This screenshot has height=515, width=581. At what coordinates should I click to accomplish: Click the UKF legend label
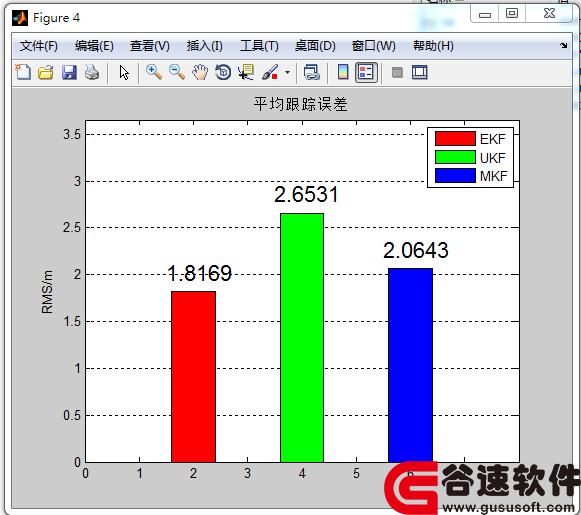tap(492, 158)
